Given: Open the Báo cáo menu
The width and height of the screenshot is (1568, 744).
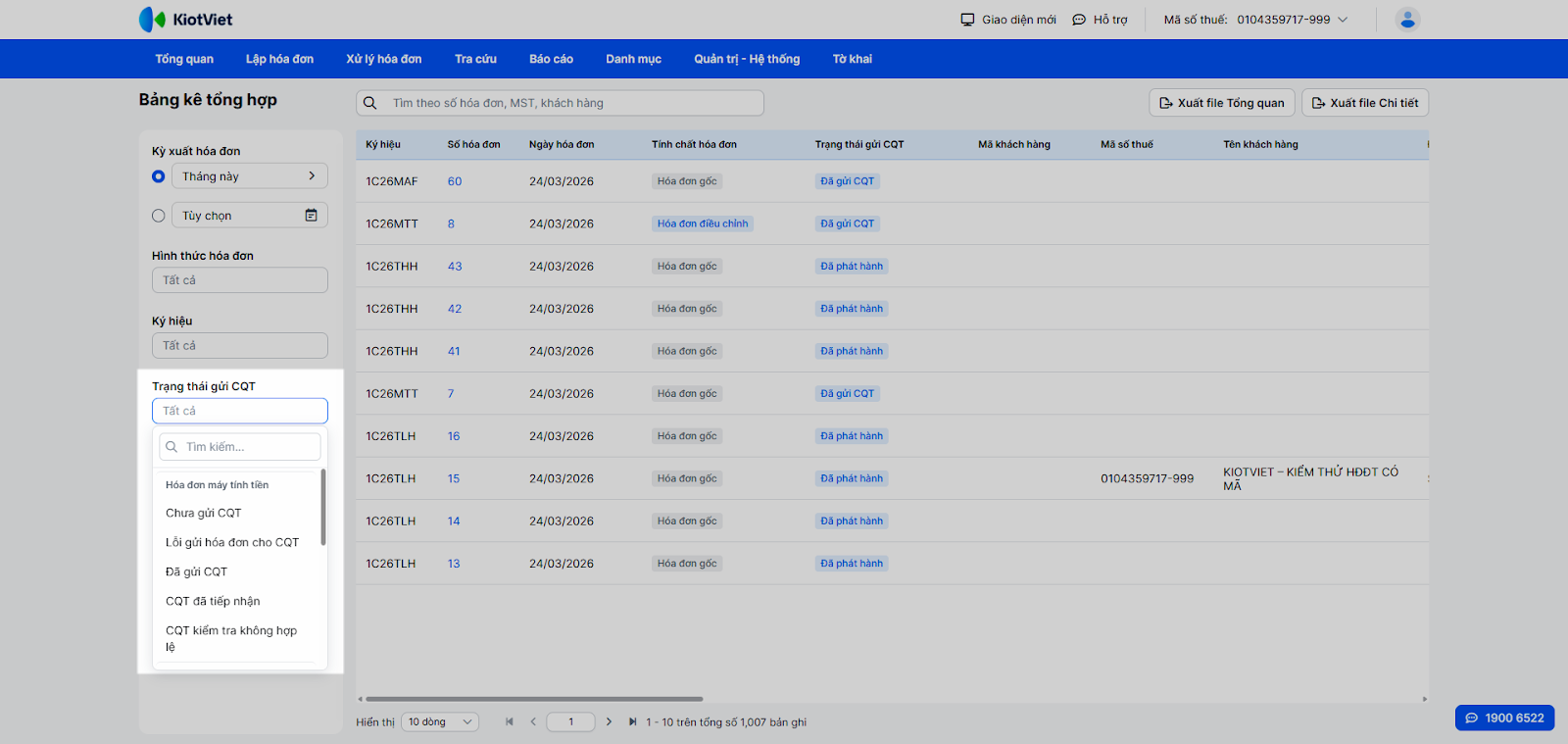Looking at the screenshot, I should tap(551, 59).
